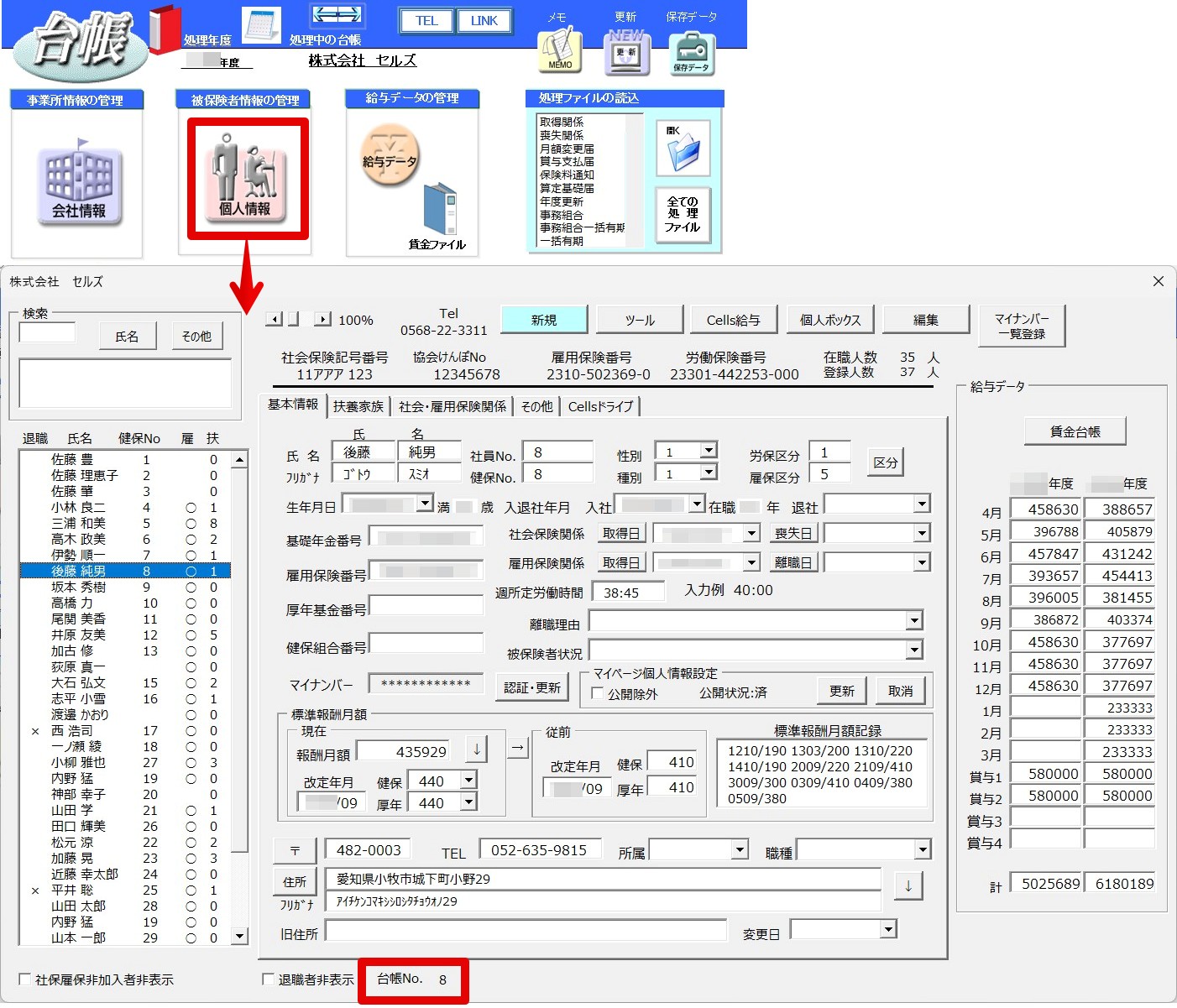Open the 所属 dropdown
The height and width of the screenshot is (1008, 1177).
(740, 850)
